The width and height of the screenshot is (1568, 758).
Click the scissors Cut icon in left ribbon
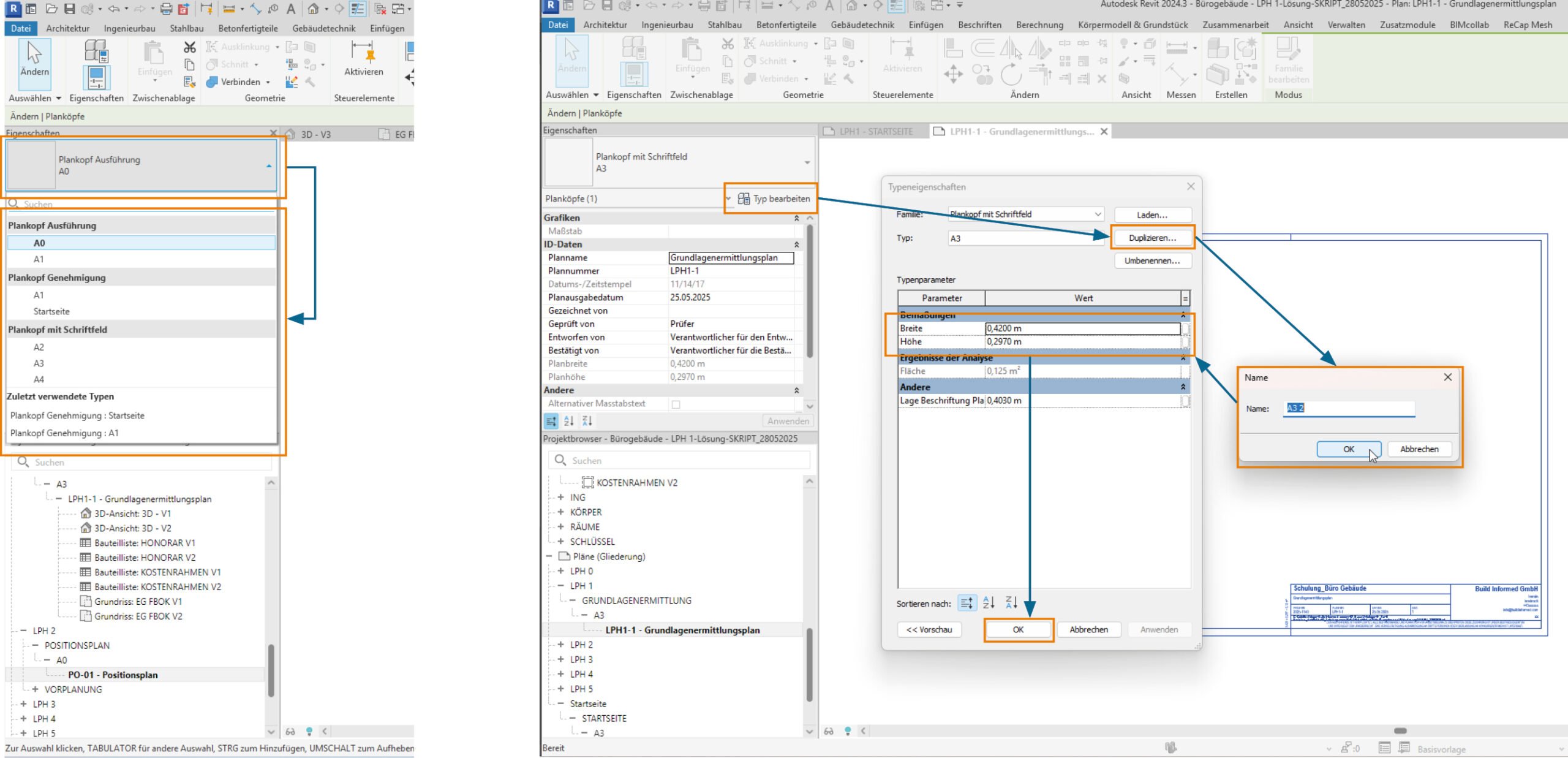(190, 47)
